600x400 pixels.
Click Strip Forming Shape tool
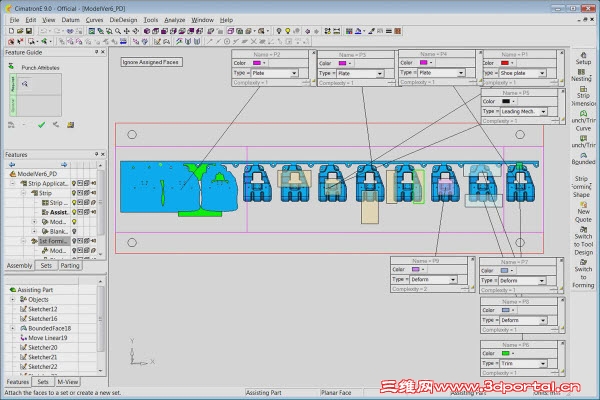point(581,186)
